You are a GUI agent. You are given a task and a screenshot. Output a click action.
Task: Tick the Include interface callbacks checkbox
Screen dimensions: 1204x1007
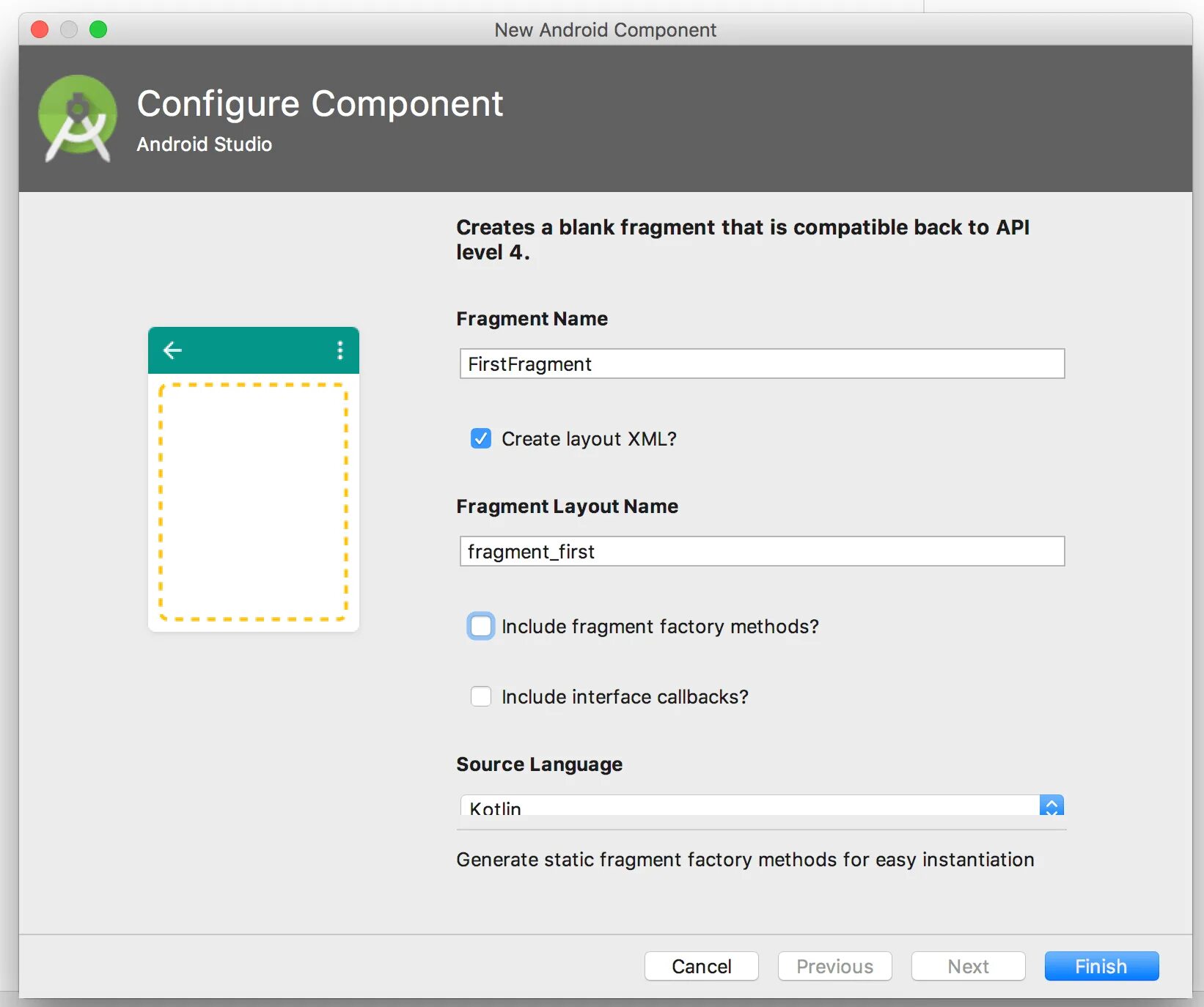481,696
